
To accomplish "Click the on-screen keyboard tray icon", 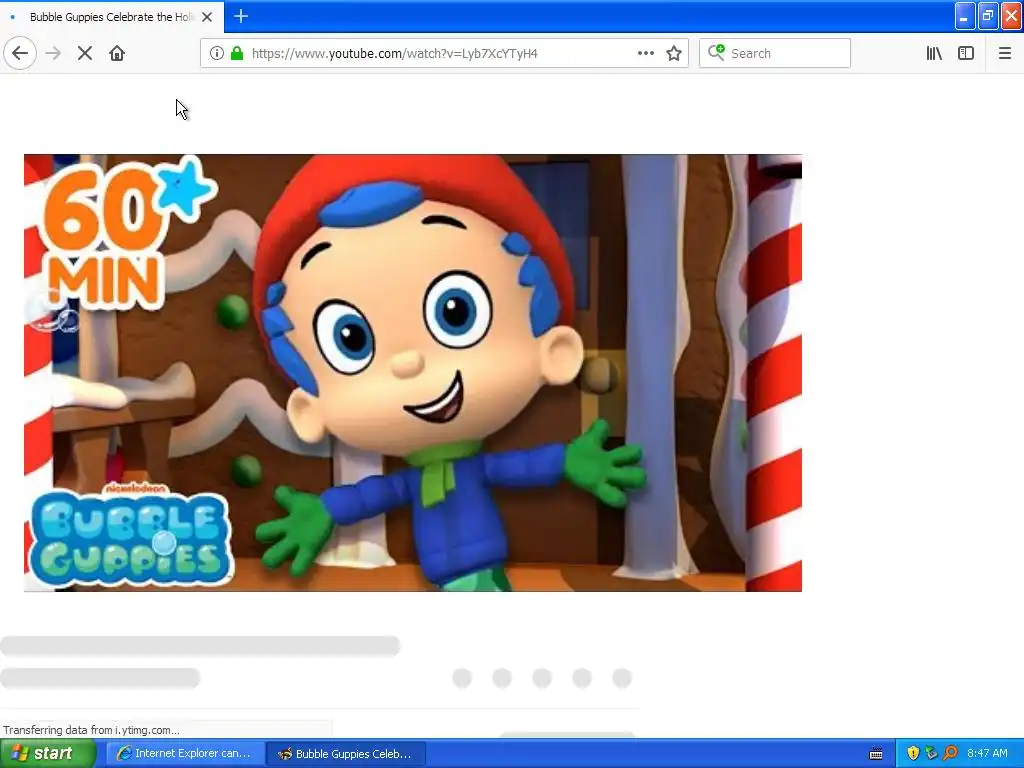I will pos(876,754).
